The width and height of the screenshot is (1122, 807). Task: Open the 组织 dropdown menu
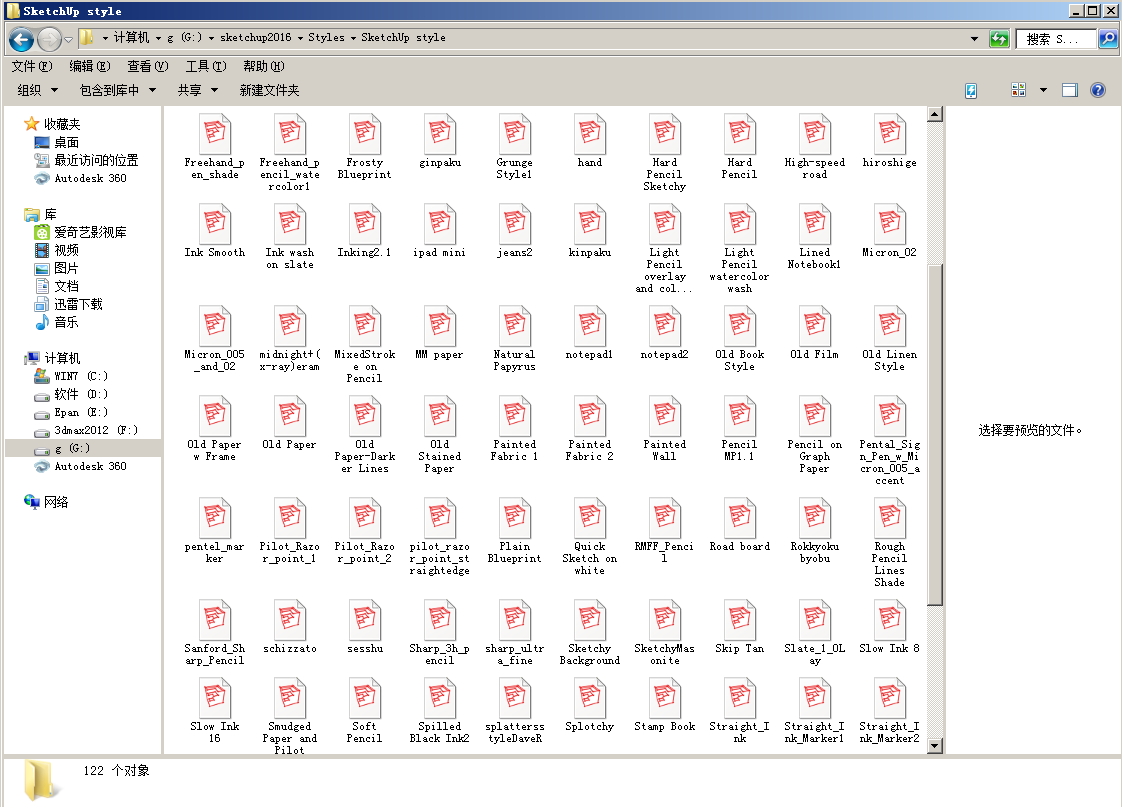pyautogui.click(x=38, y=90)
